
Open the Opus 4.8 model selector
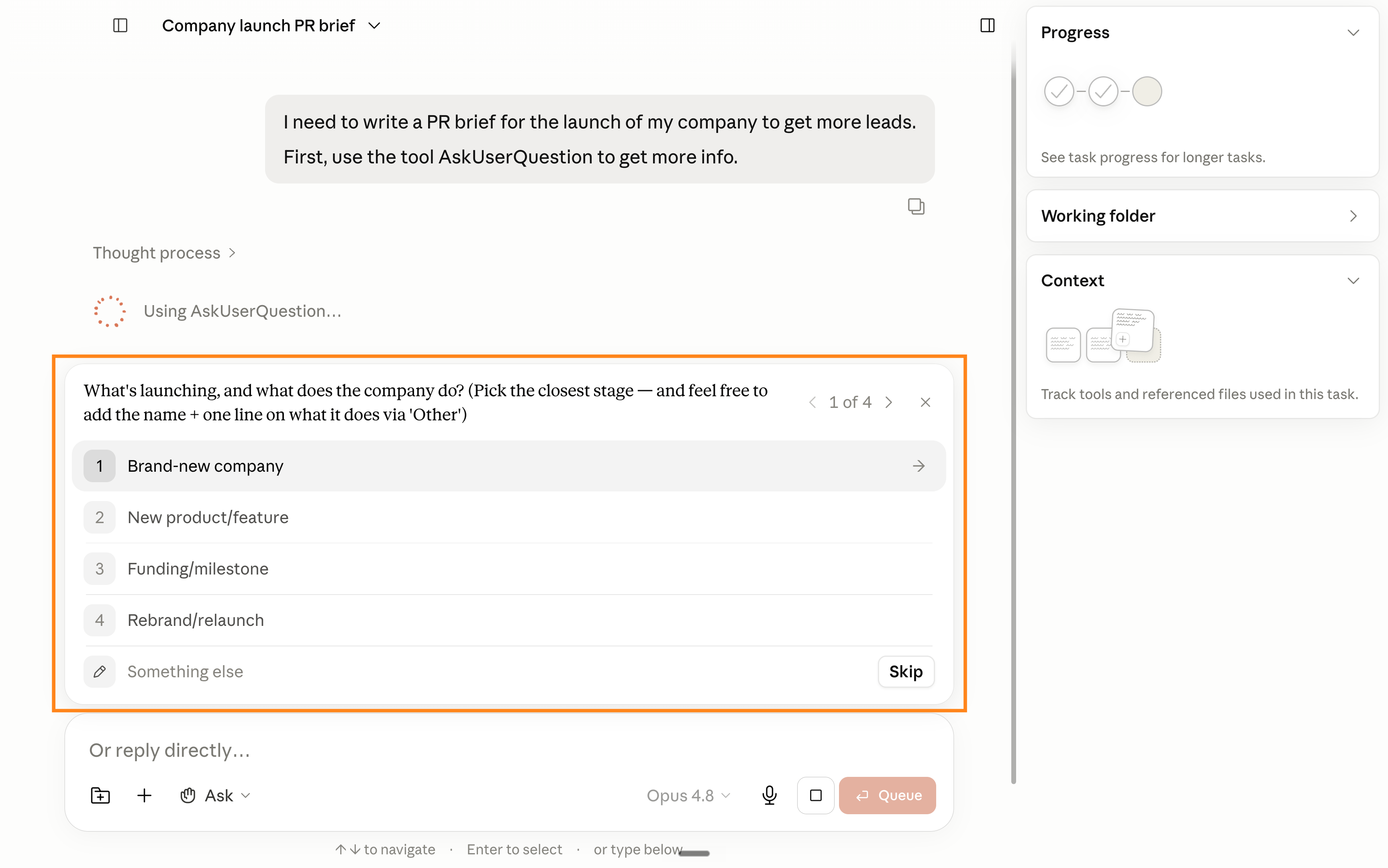click(688, 795)
